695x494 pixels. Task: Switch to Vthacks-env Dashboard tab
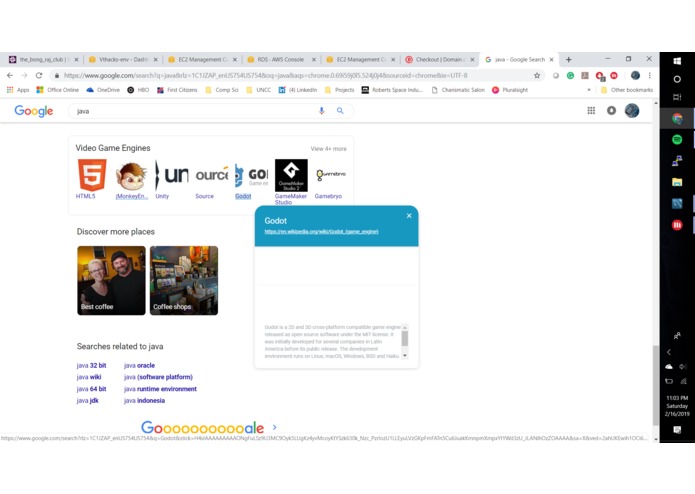(x=123, y=59)
